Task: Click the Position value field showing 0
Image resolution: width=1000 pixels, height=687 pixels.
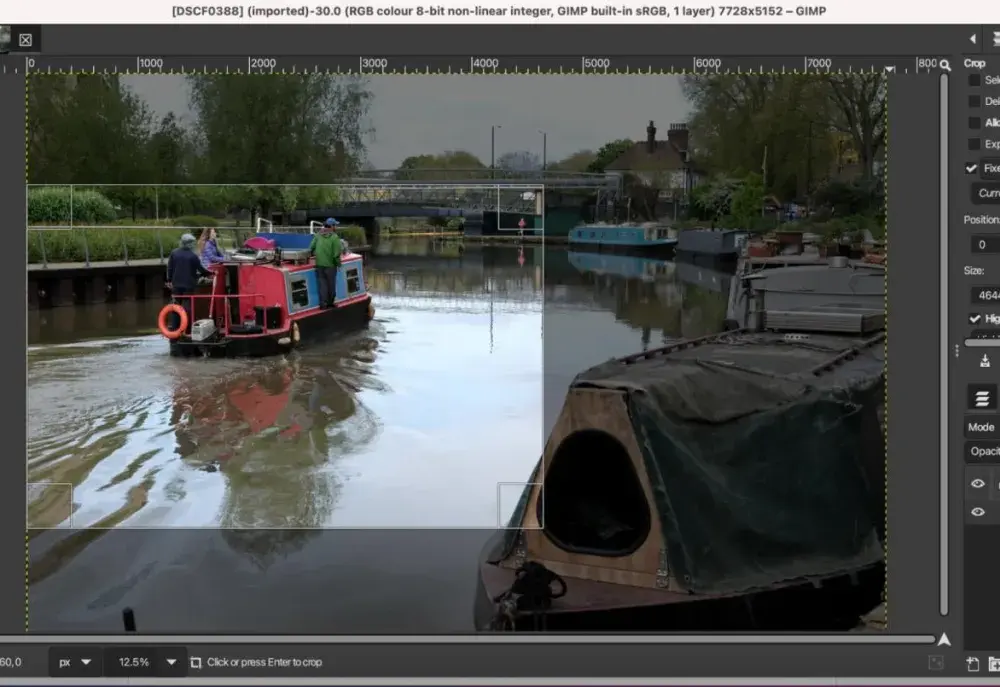Action: pyautogui.click(x=985, y=244)
